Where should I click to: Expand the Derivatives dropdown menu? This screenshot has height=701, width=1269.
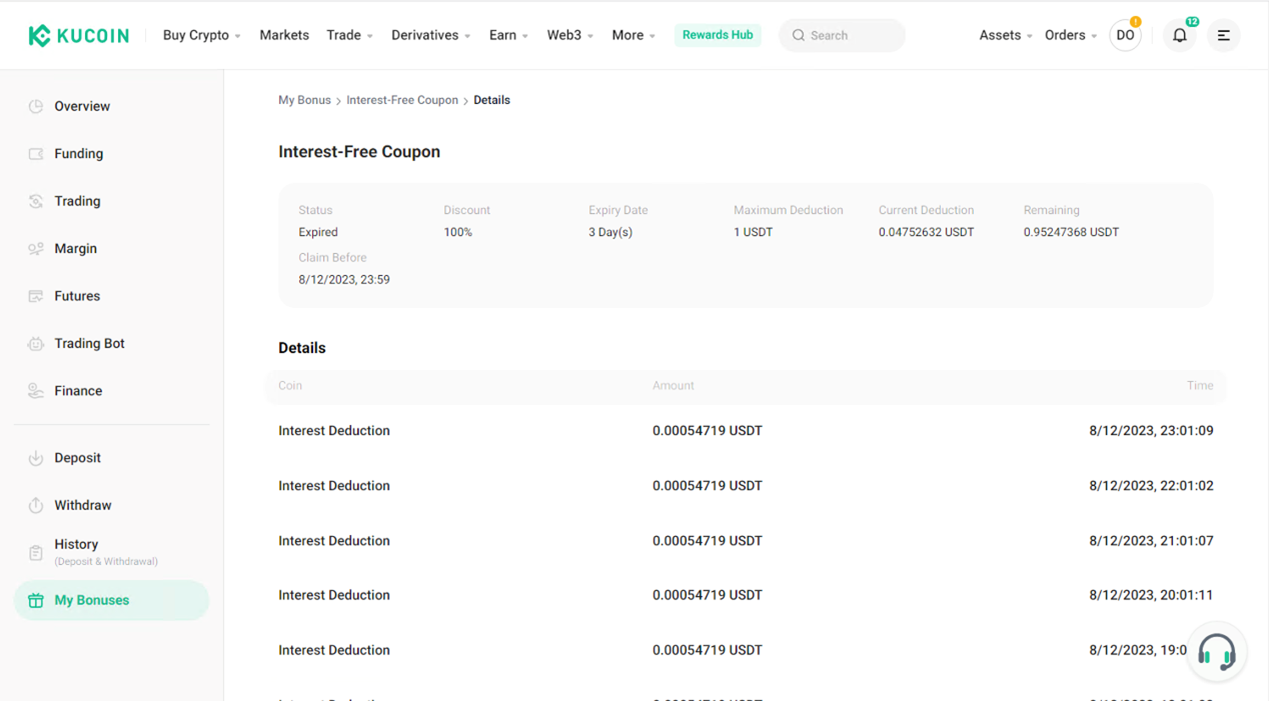pos(431,35)
